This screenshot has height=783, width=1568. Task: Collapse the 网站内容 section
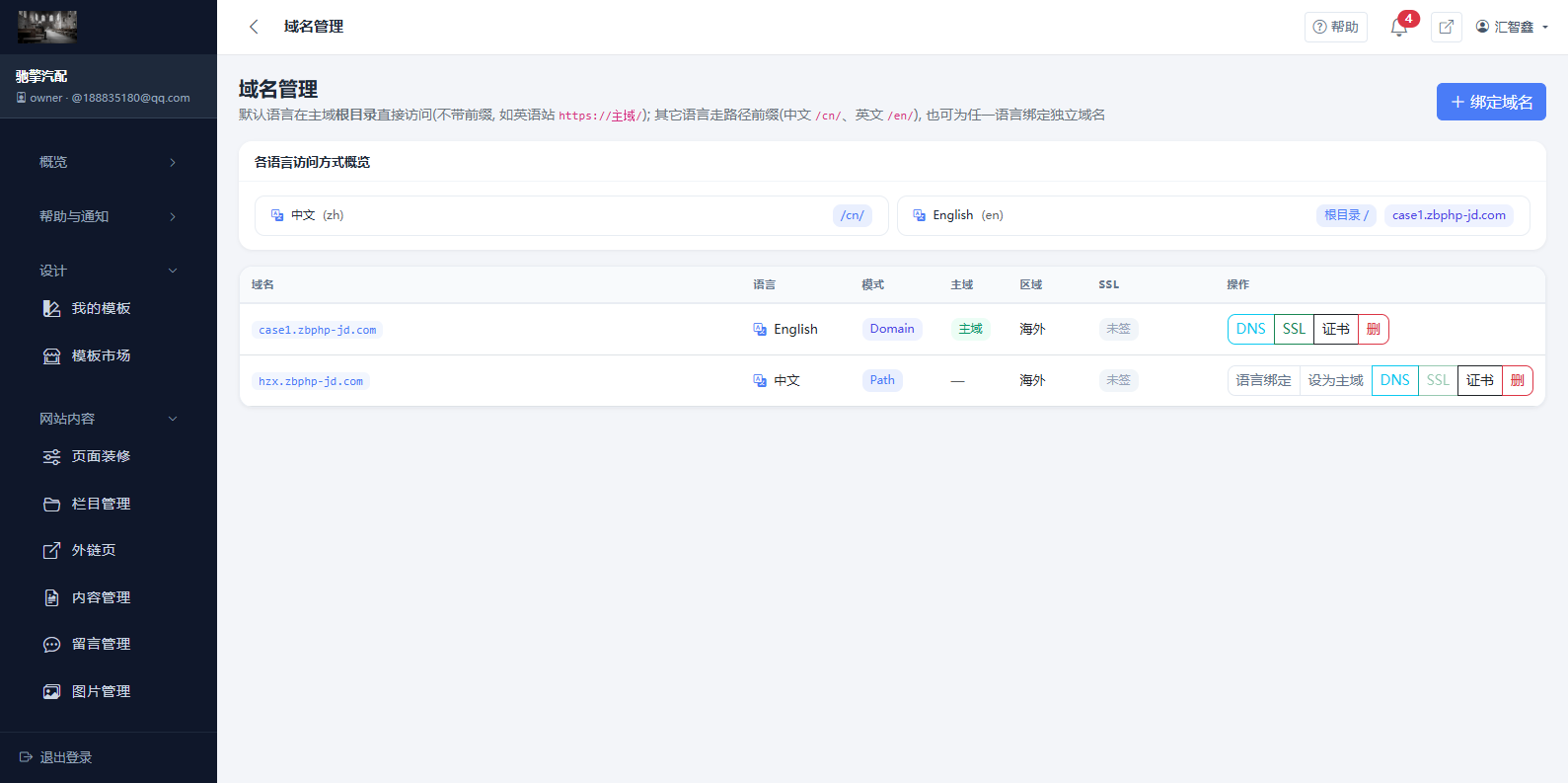point(109,419)
